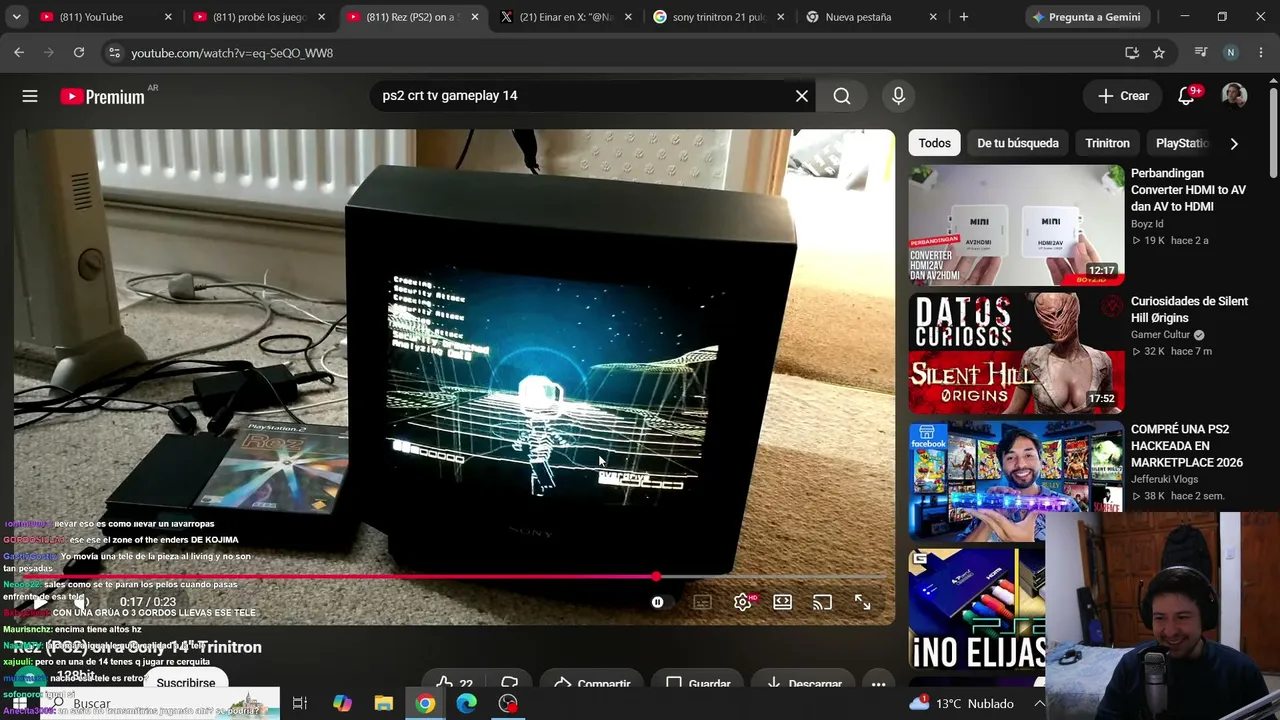Open the Chrome profile N button
Image resolution: width=1280 pixels, height=720 pixels.
pyautogui.click(x=1231, y=53)
